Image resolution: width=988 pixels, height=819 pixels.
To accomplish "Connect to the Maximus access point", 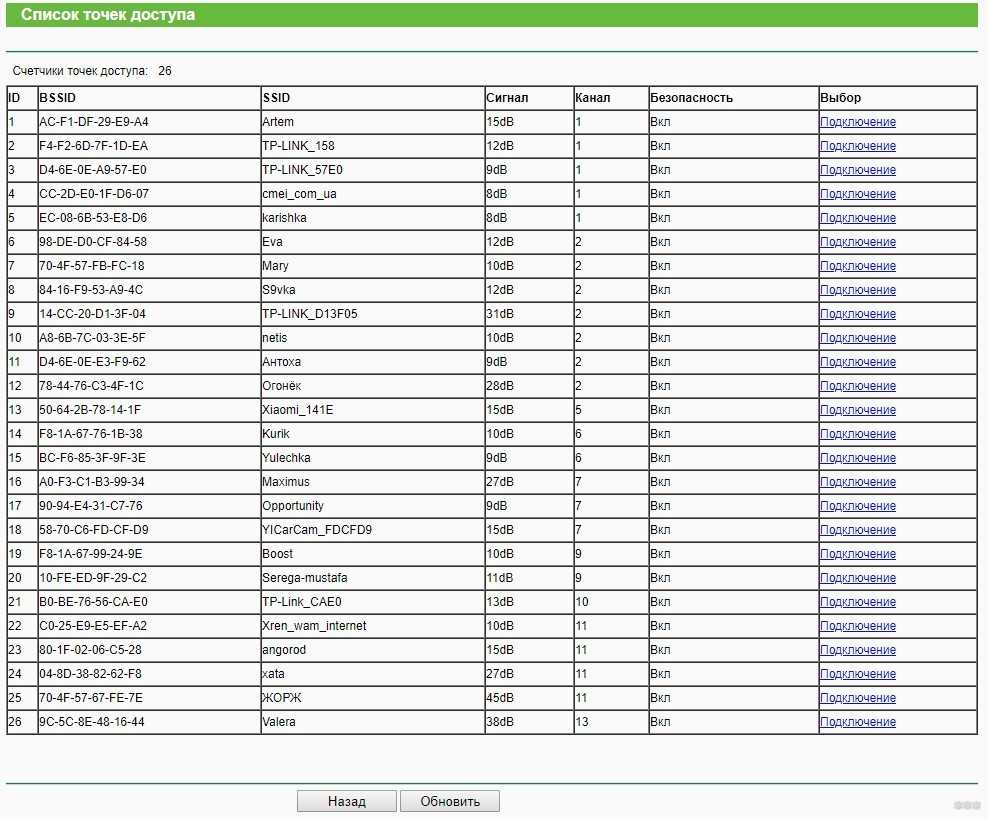I will [x=857, y=482].
